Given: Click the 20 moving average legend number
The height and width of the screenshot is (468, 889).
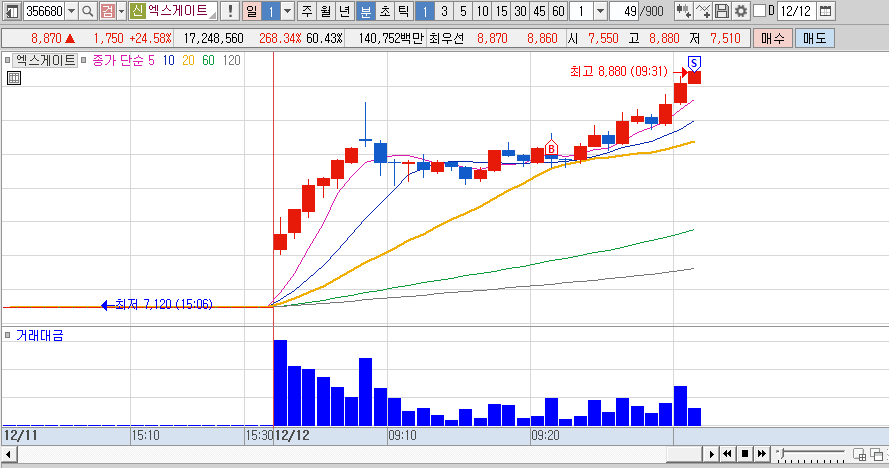Looking at the screenshot, I should point(188,60).
